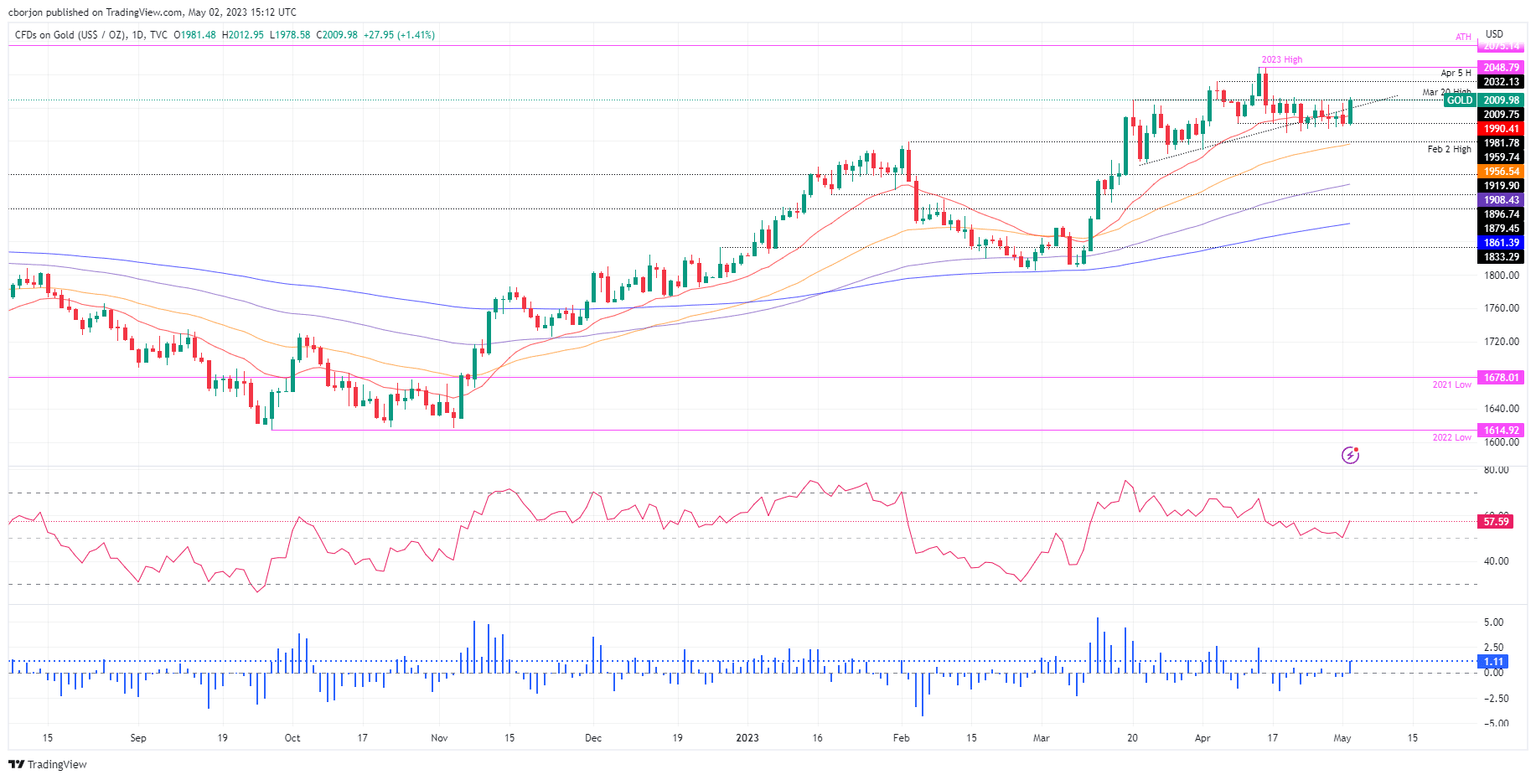Click the cborjon author name in the header

tap(24, 12)
